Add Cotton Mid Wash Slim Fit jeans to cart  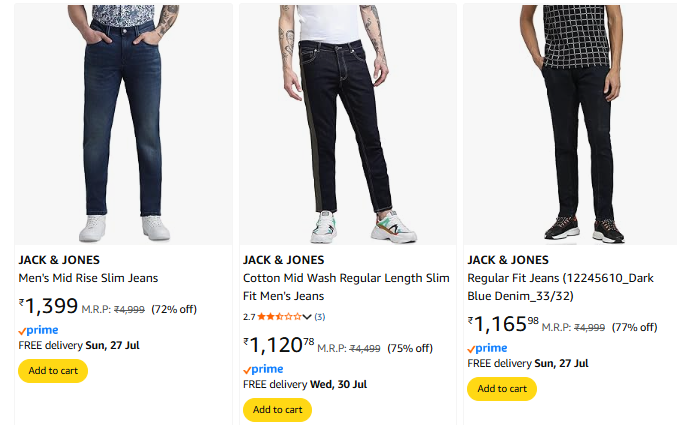(x=277, y=410)
